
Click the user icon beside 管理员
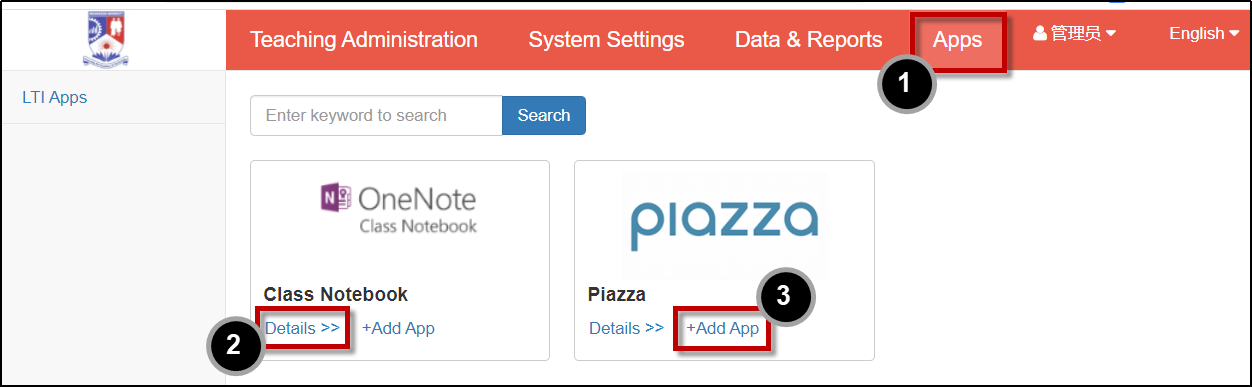click(x=1040, y=34)
